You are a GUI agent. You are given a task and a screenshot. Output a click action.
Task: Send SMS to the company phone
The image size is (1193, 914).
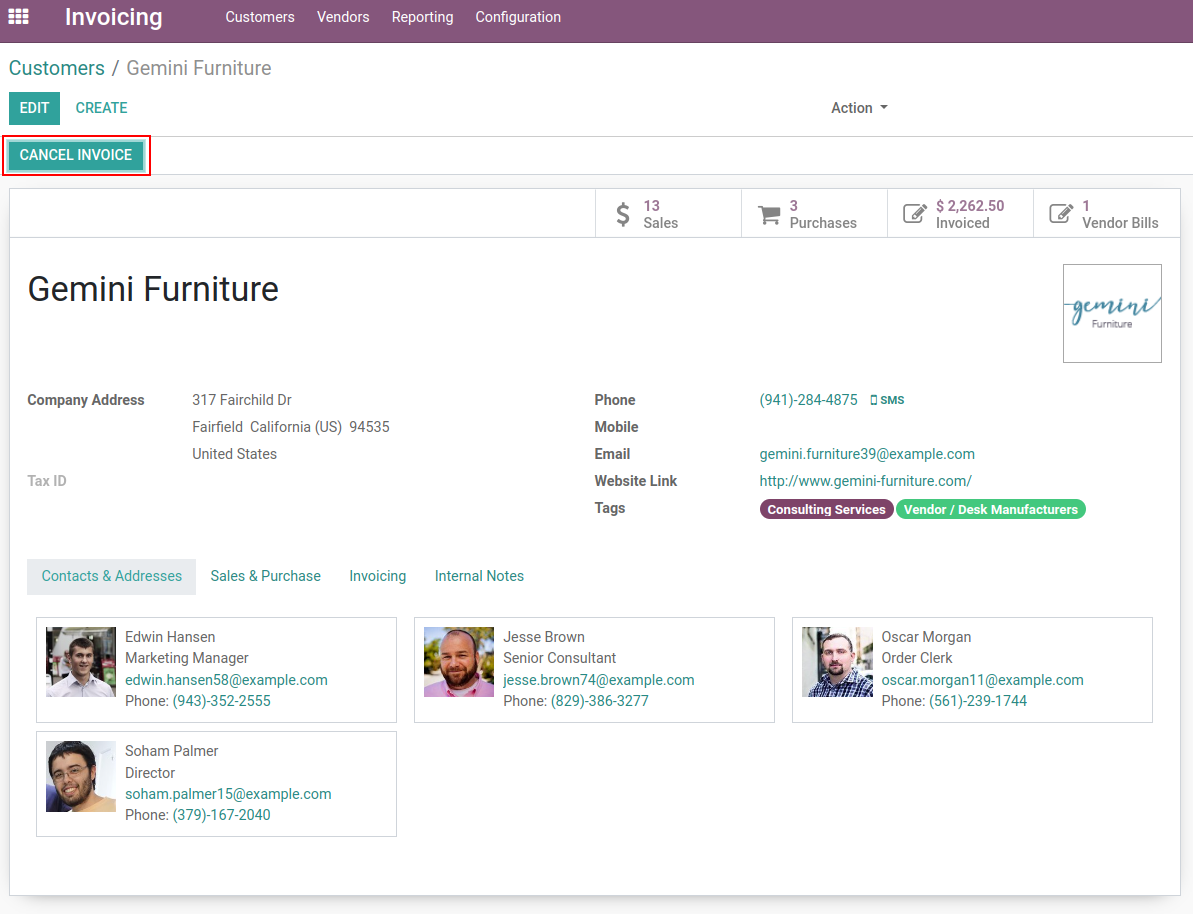pos(887,400)
